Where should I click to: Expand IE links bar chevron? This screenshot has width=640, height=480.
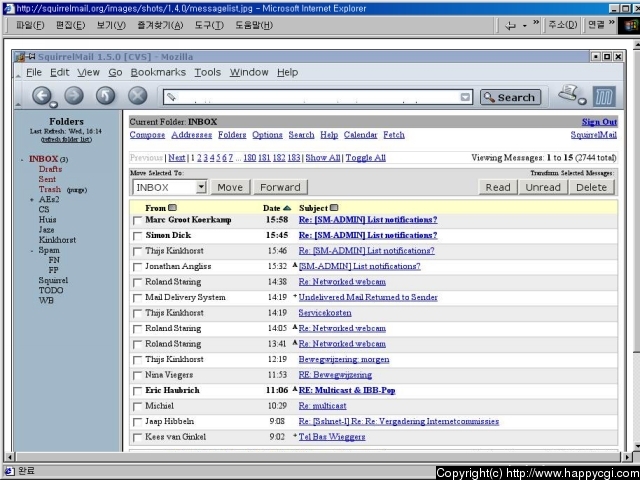pyautogui.click(x=611, y=22)
